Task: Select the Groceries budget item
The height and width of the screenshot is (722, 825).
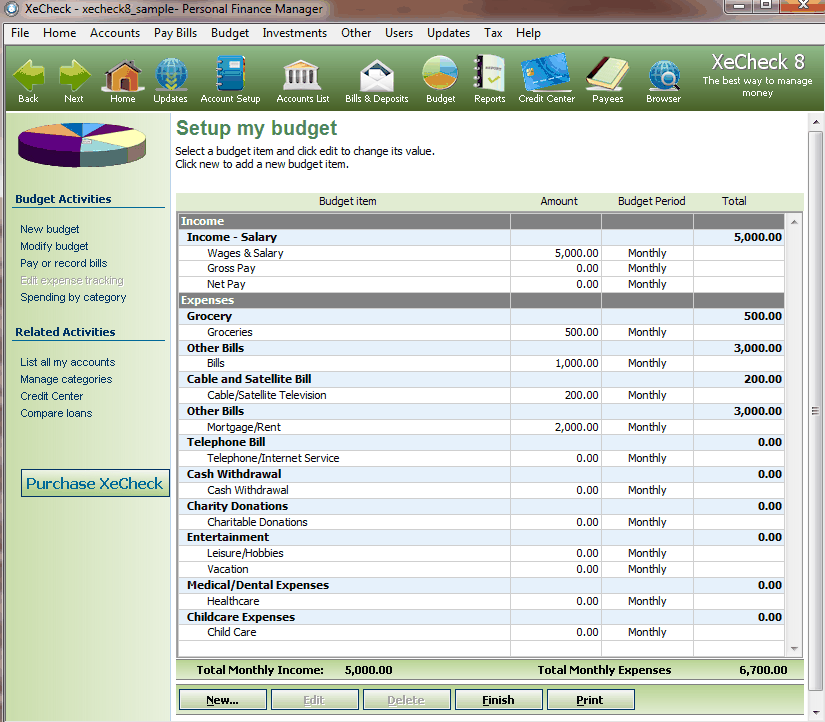Action: tap(481, 332)
